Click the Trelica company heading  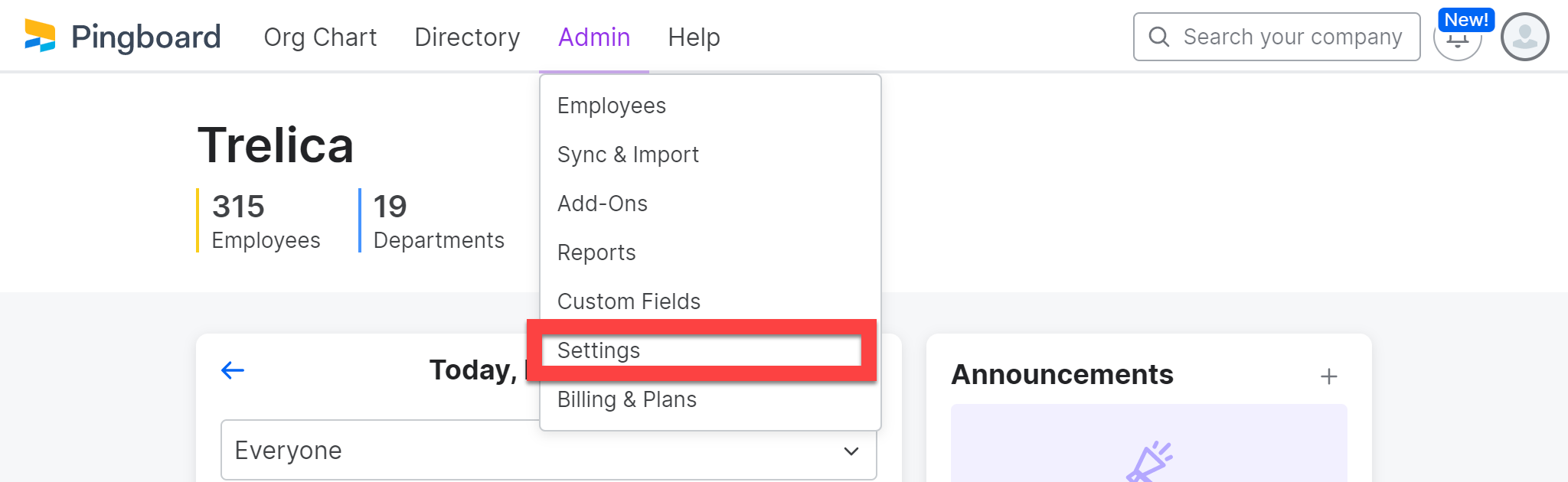[276, 145]
